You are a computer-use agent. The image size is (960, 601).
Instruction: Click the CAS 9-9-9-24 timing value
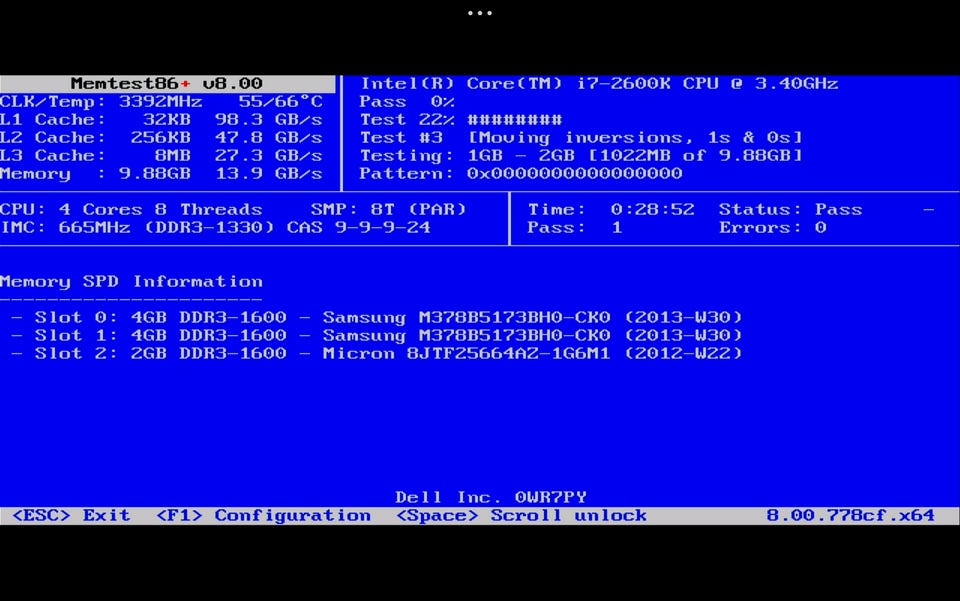tap(359, 228)
